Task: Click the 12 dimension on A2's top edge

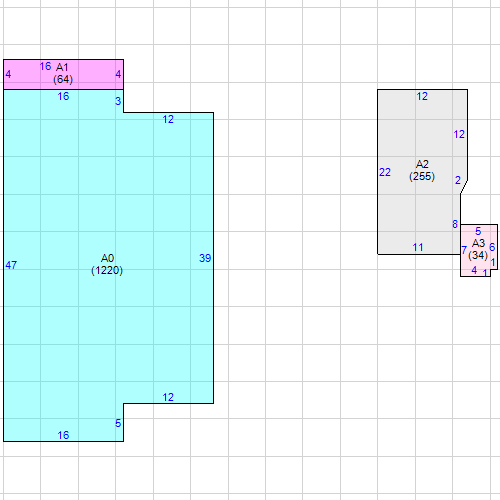Action: click(422, 97)
